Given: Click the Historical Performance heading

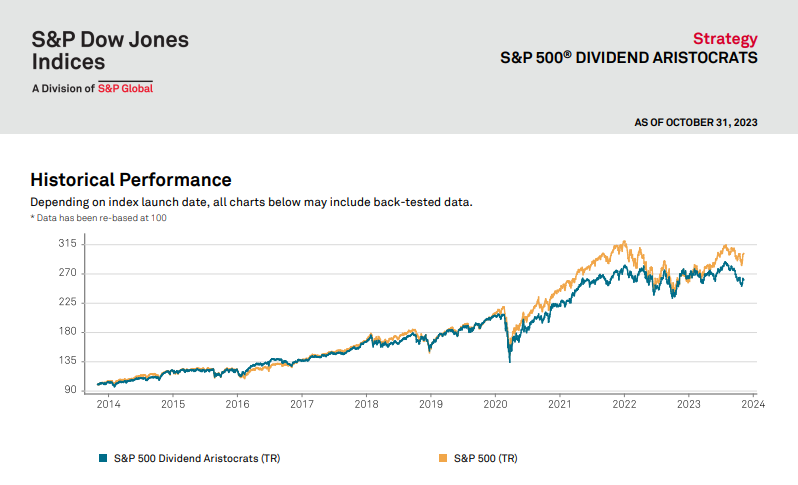Looking at the screenshot, I should point(131,180).
